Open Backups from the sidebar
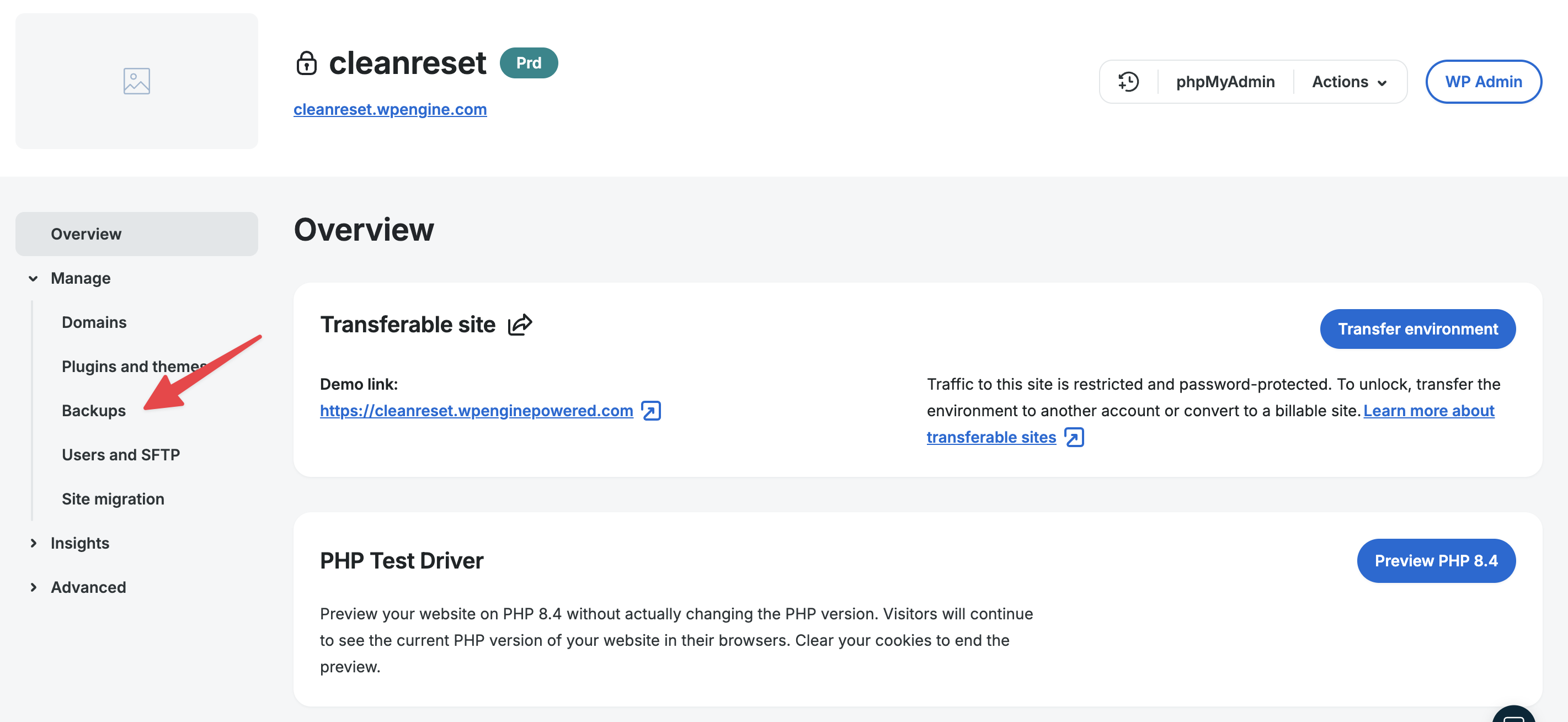1568x722 pixels. coord(94,410)
